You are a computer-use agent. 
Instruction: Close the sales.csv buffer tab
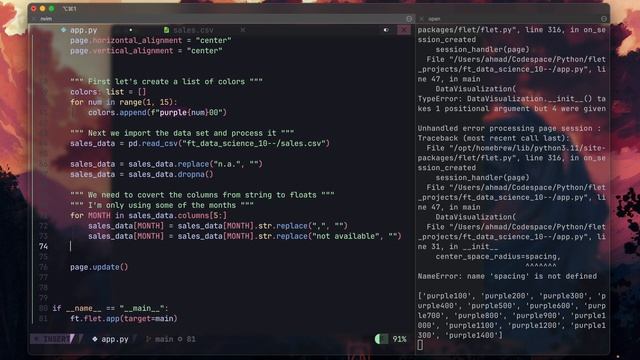click(x=243, y=30)
